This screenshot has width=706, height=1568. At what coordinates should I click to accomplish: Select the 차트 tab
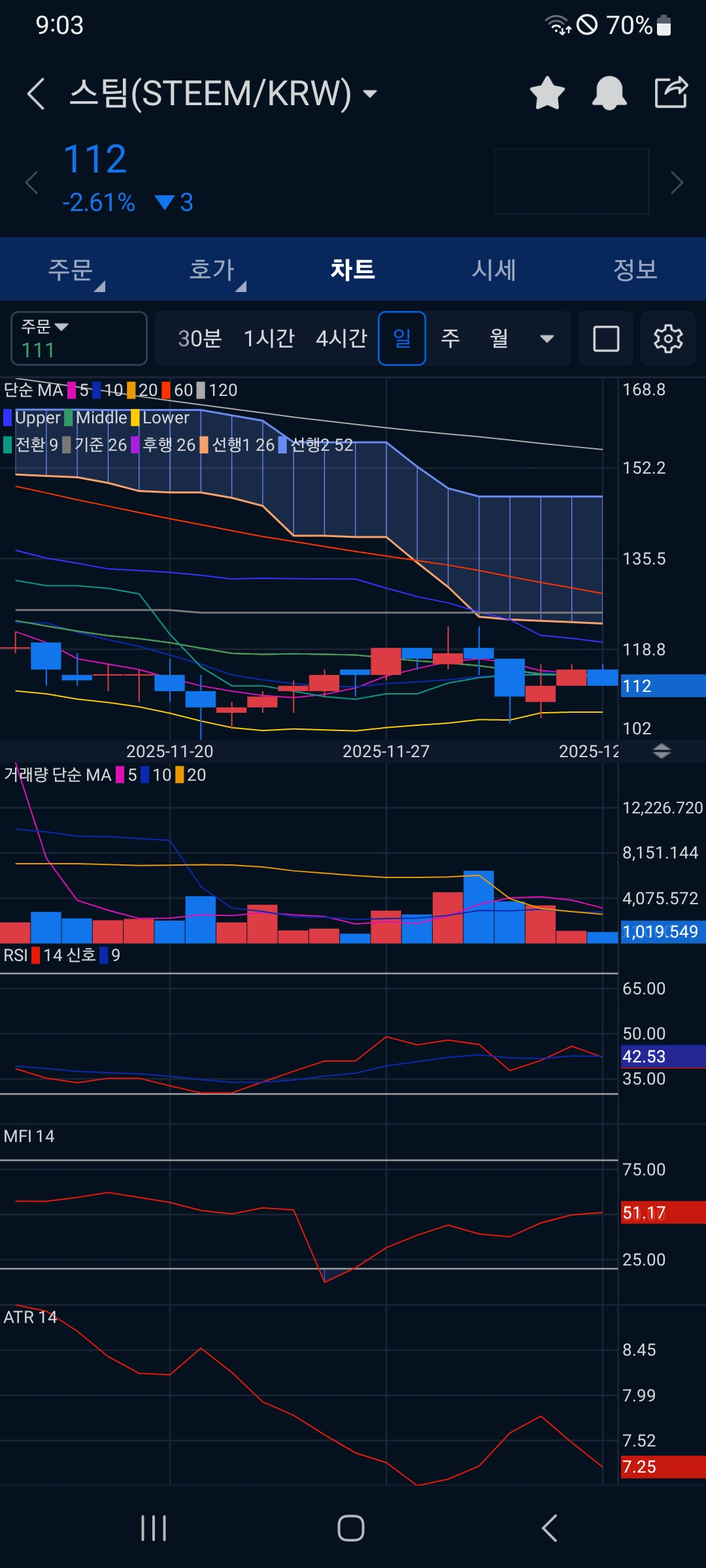tap(353, 269)
